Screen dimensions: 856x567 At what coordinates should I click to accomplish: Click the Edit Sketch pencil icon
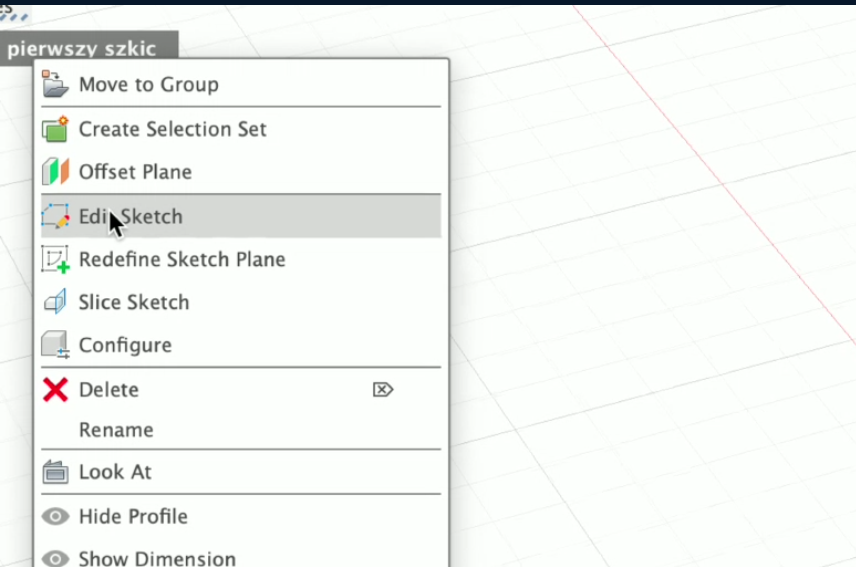pyautogui.click(x=55, y=216)
